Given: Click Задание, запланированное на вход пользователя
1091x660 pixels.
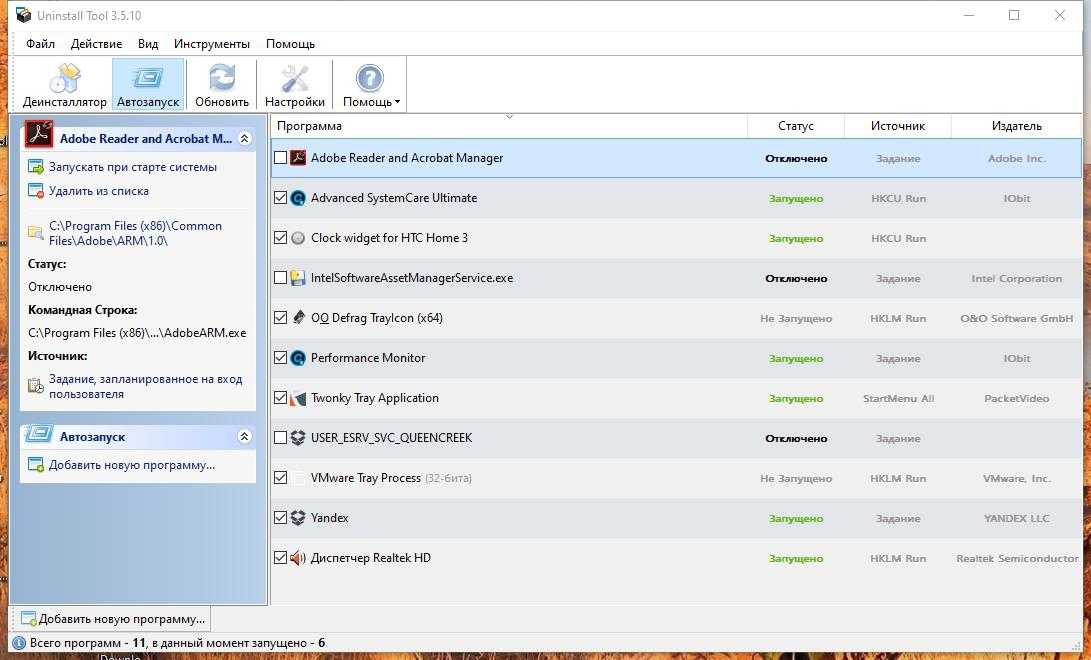Looking at the screenshot, I should [145, 386].
